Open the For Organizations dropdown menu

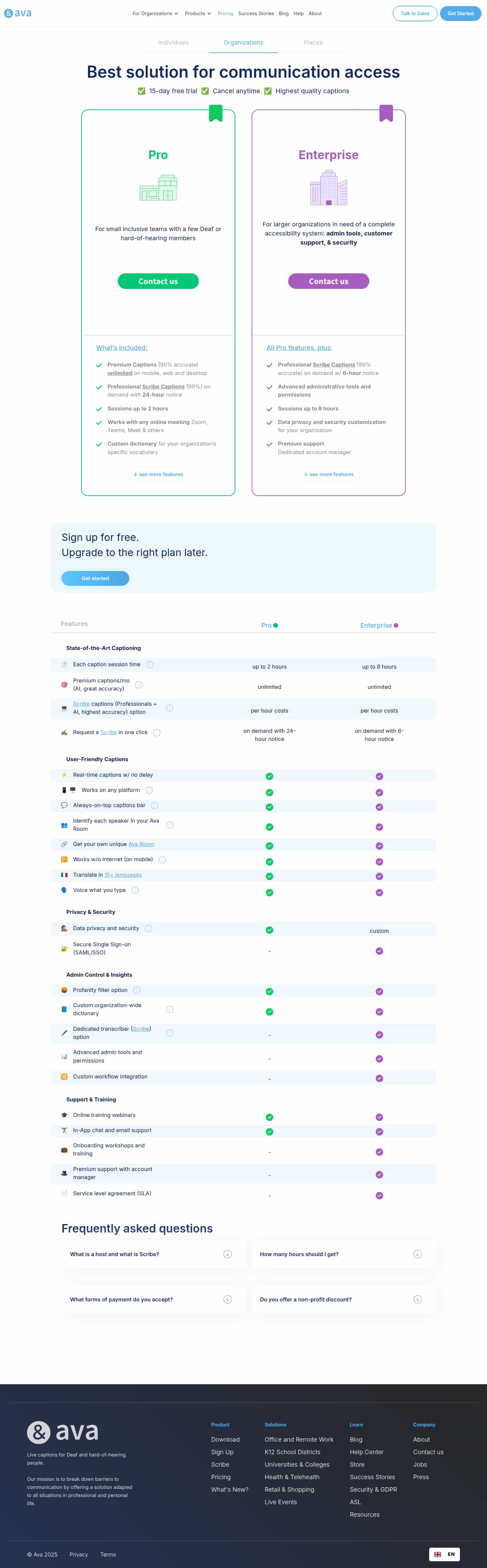(x=156, y=14)
